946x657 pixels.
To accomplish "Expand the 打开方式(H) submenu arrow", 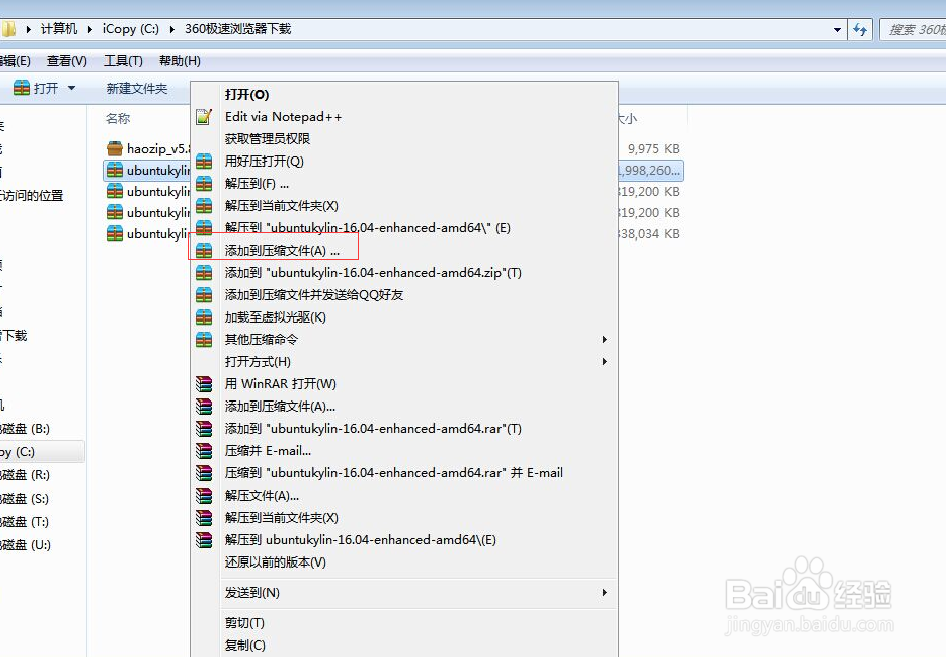I will point(605,361).
